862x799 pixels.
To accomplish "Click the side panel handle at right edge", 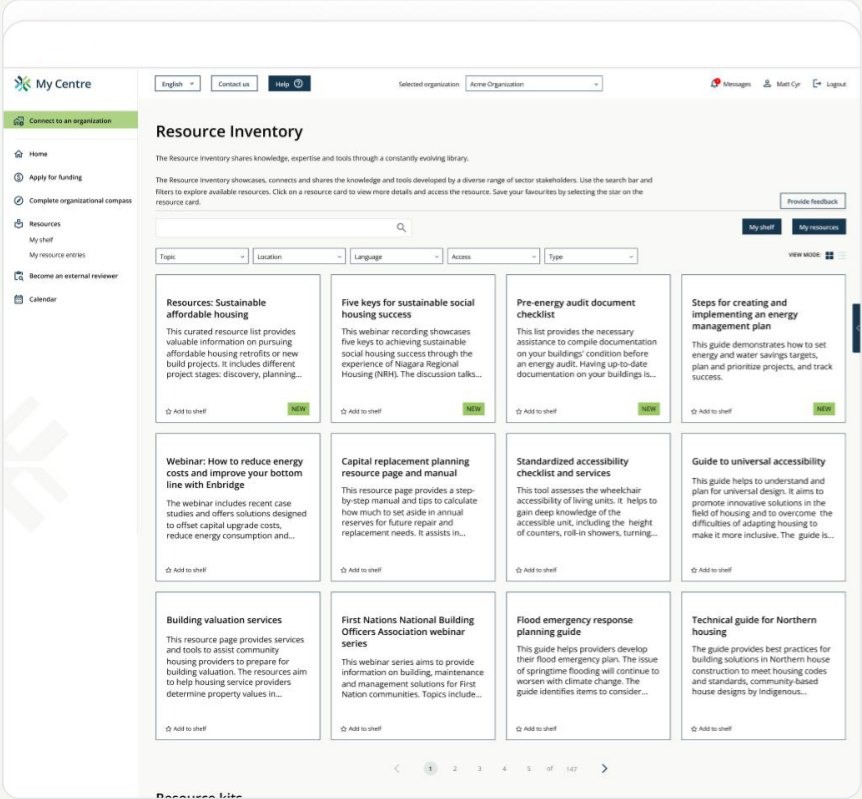I will pos(857,328).
